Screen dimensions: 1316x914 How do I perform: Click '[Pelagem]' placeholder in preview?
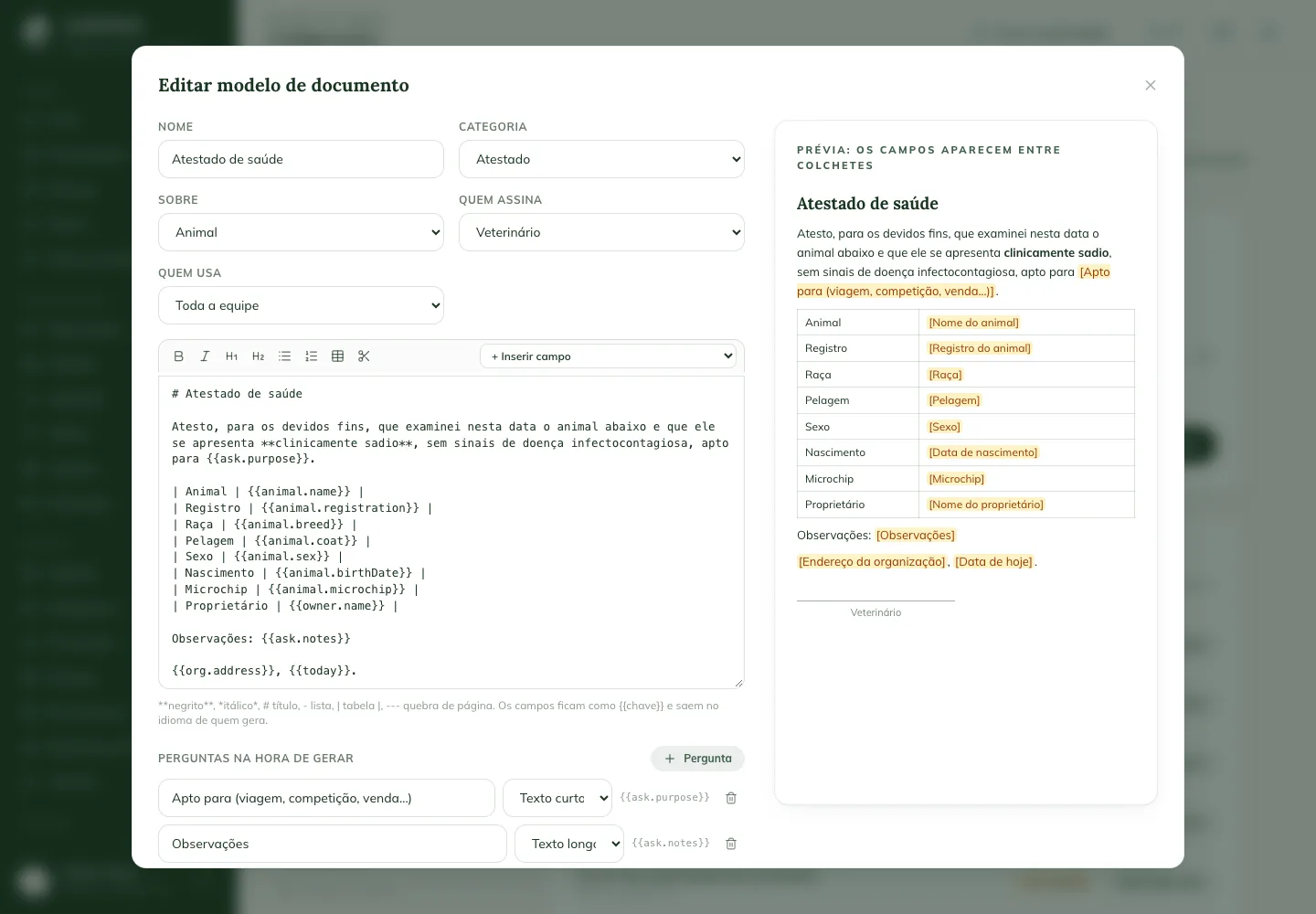(x=954, y=400)
